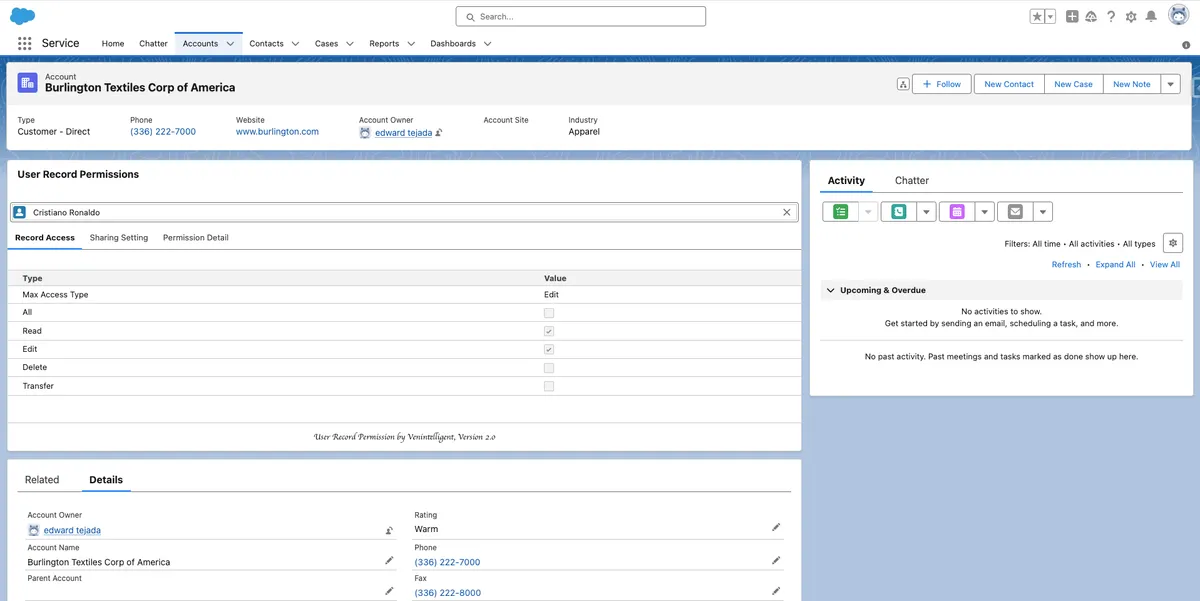Open the Setup gear icon in header
This screenshot has height=601, width=1200.
[x=1131, y=16]
